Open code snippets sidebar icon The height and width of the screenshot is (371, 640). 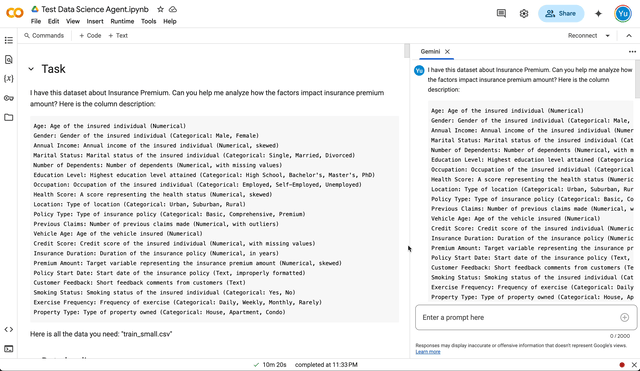click(9, 329)
